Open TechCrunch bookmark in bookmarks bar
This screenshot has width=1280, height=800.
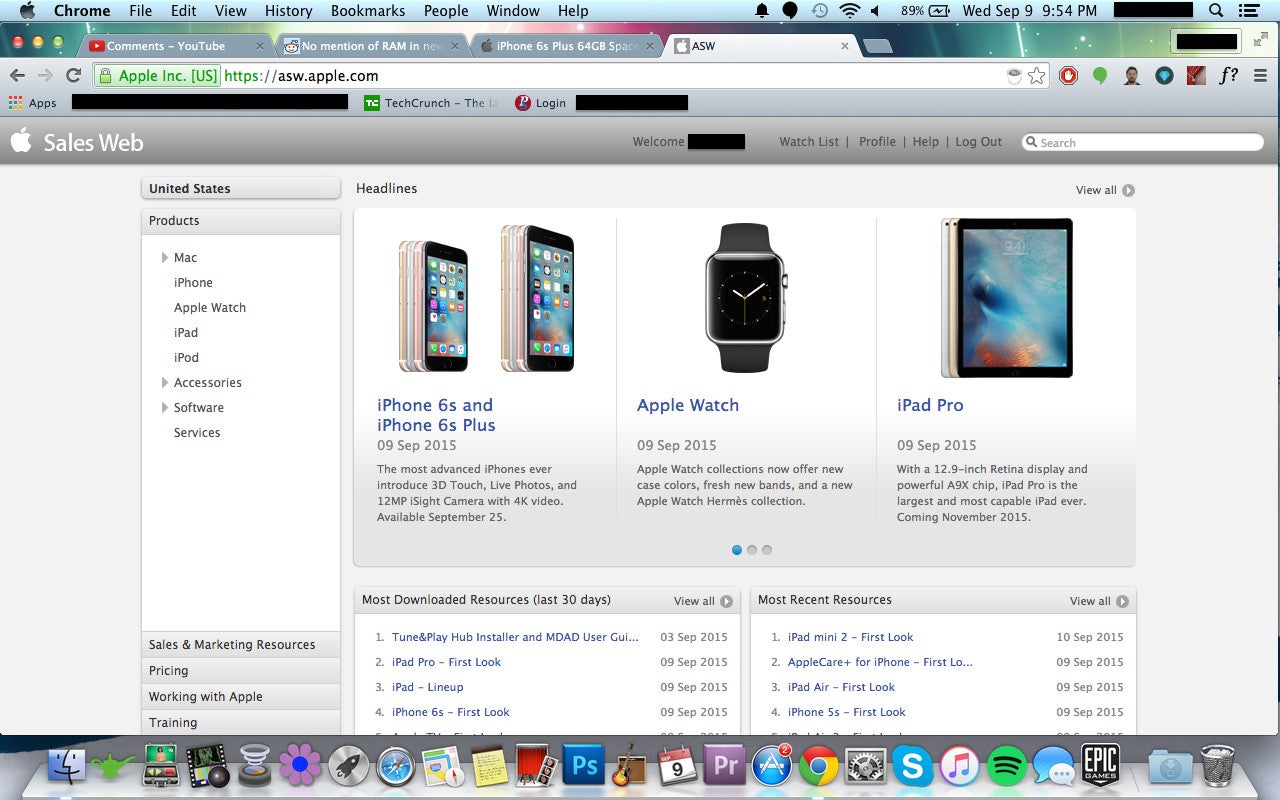(430, 103)
